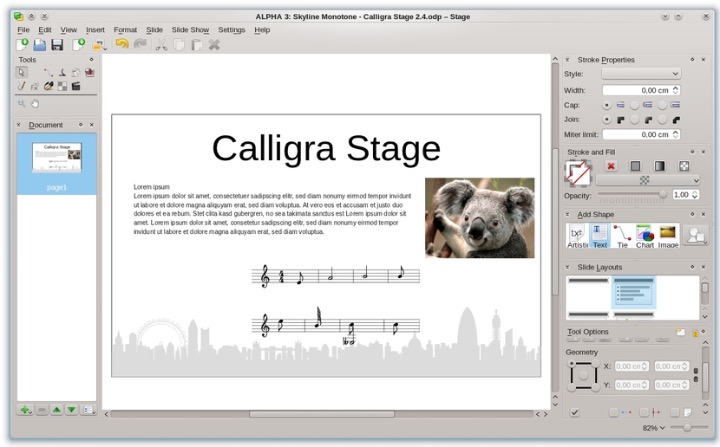
Task: Open the Format menu
Action: [x=125, y=30]
